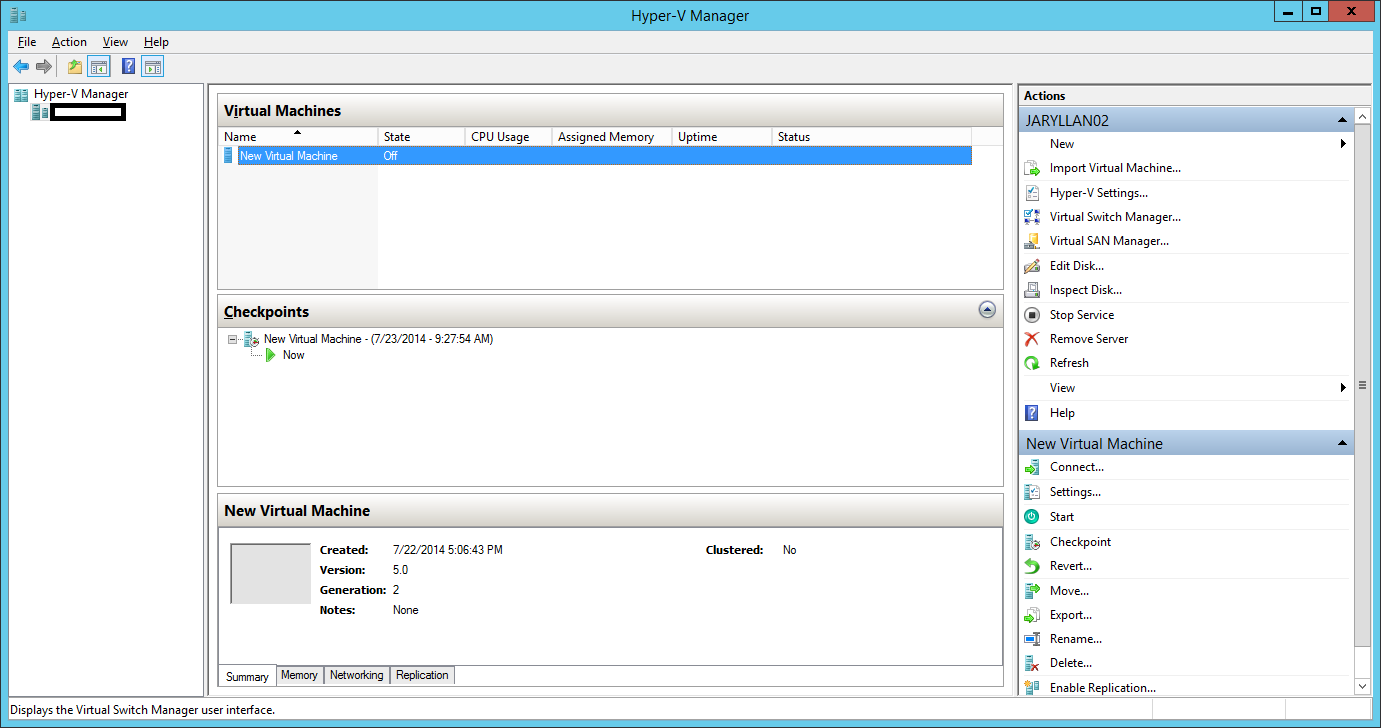This screenshot has width=1381, height=728.
Task: Expand the New submenu arrow
Action: 1343,144
